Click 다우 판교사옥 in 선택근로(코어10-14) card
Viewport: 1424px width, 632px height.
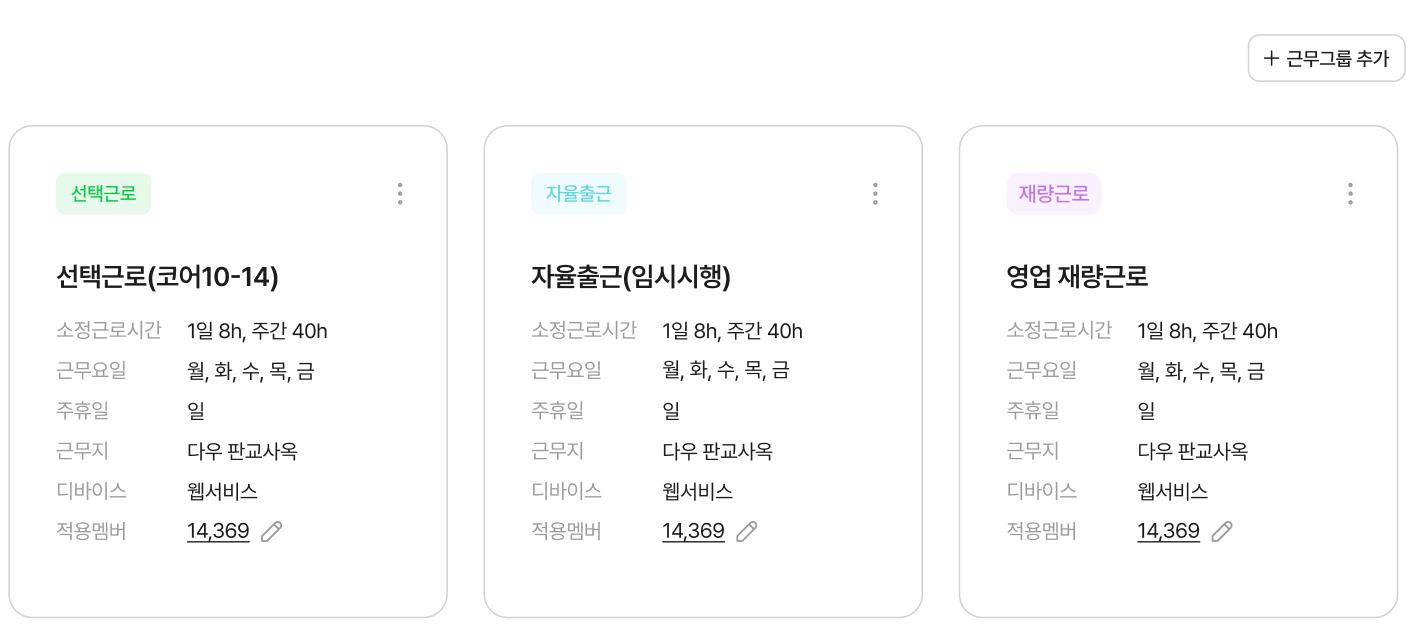pyautogui.click(x=242, y=451)
